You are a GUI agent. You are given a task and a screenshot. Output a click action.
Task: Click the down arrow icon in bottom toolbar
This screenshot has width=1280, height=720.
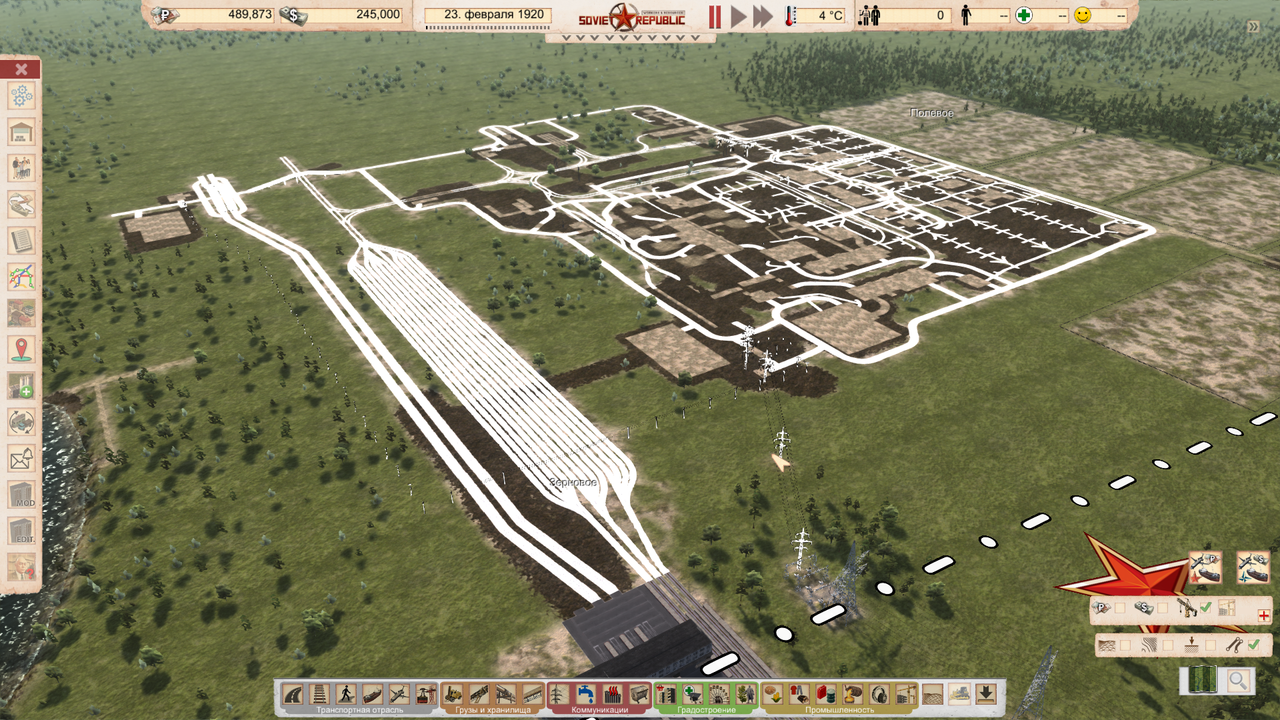tap(986, 694)
